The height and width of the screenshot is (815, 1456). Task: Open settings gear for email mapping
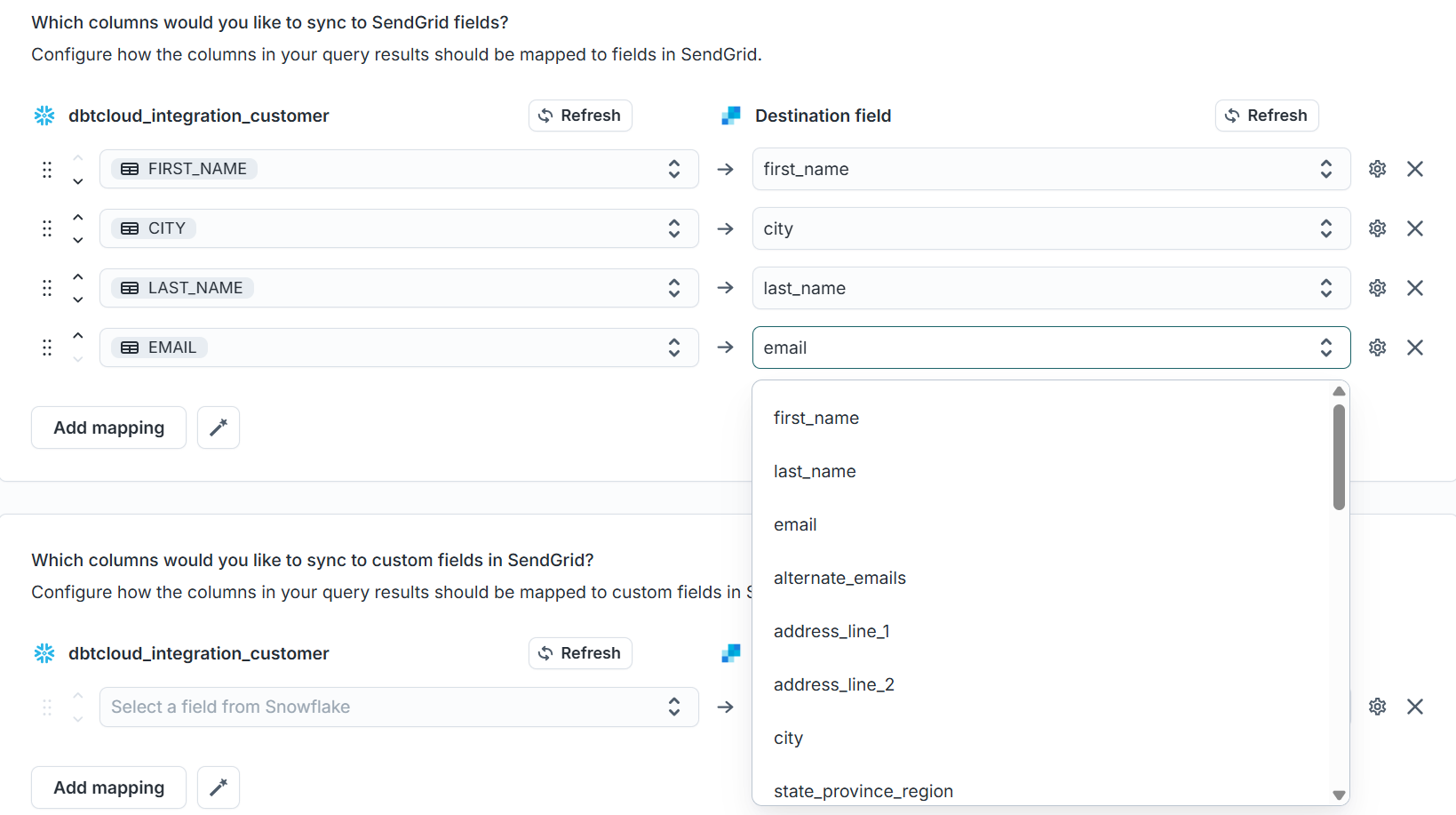(x=1377, y=348)
